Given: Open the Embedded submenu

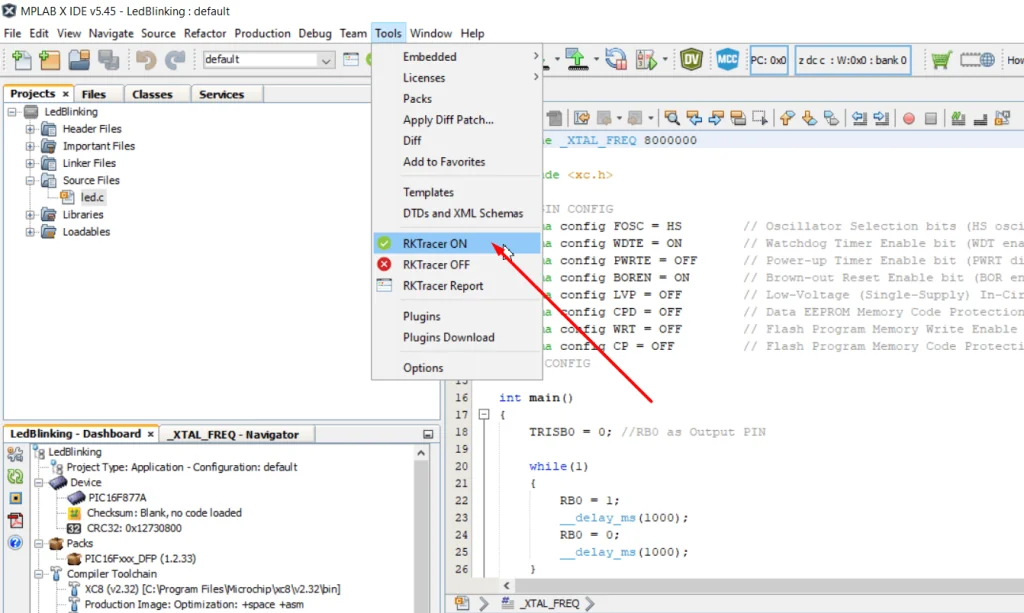Looking at the screenshot, I should click(457, 57).
